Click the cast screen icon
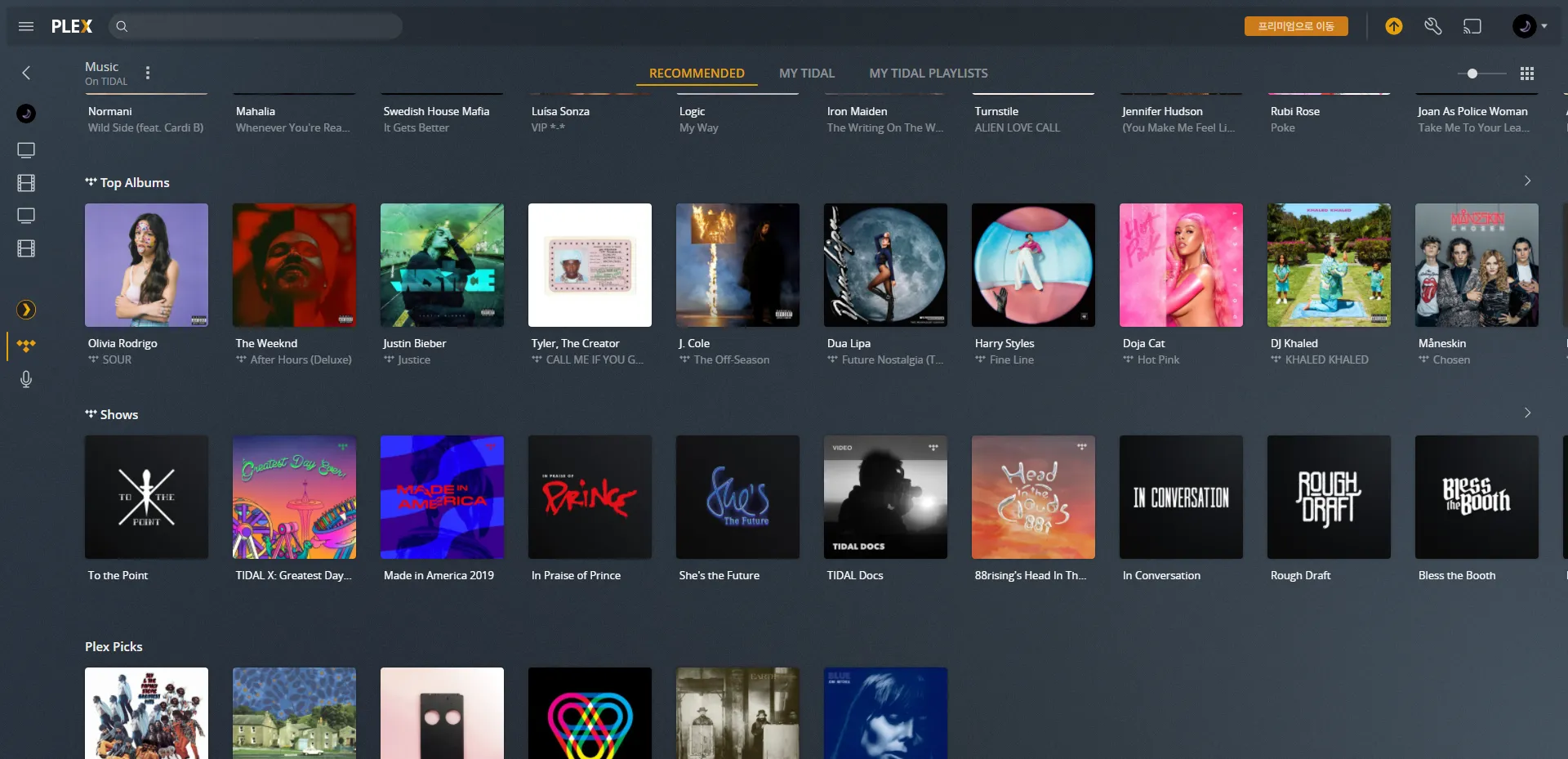1568x759 pixels. [1472, 26]
